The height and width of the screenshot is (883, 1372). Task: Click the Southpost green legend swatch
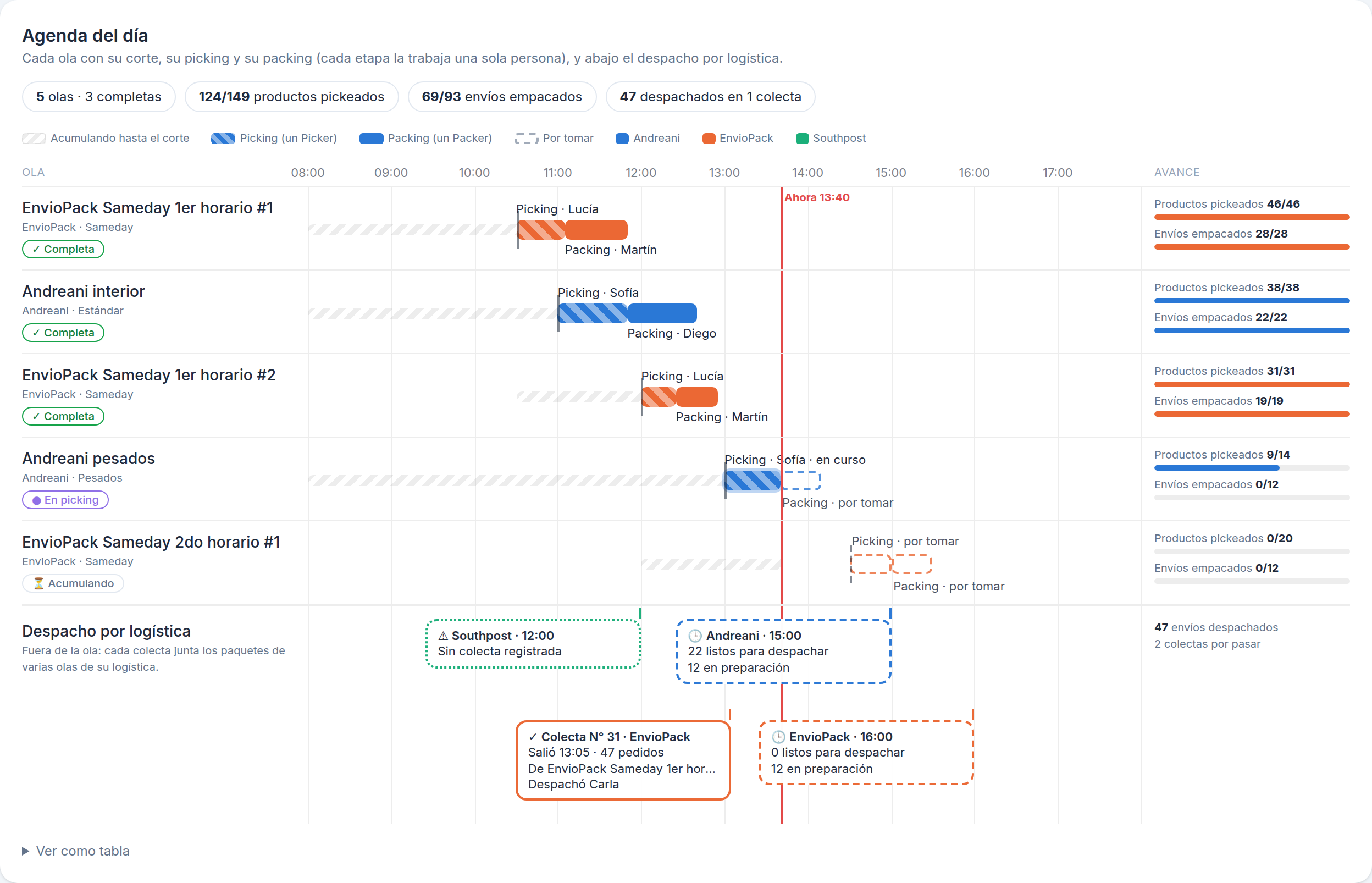pyautogui.click(x=802, y=138)
